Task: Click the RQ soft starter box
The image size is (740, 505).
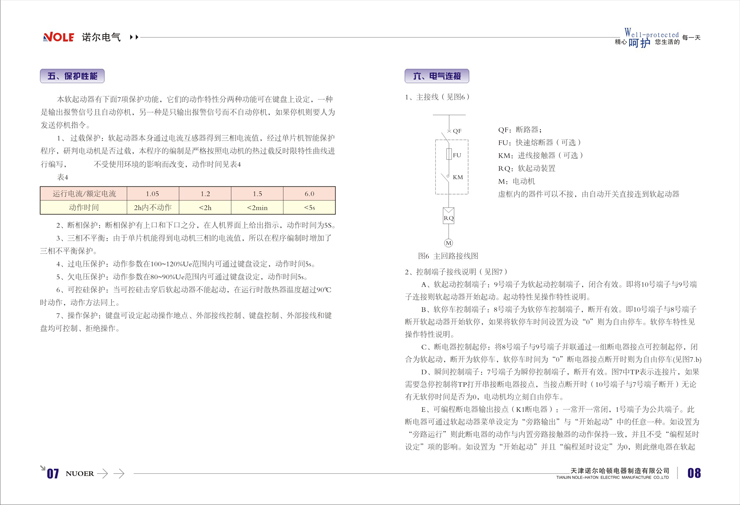Action: pos(448,217)
